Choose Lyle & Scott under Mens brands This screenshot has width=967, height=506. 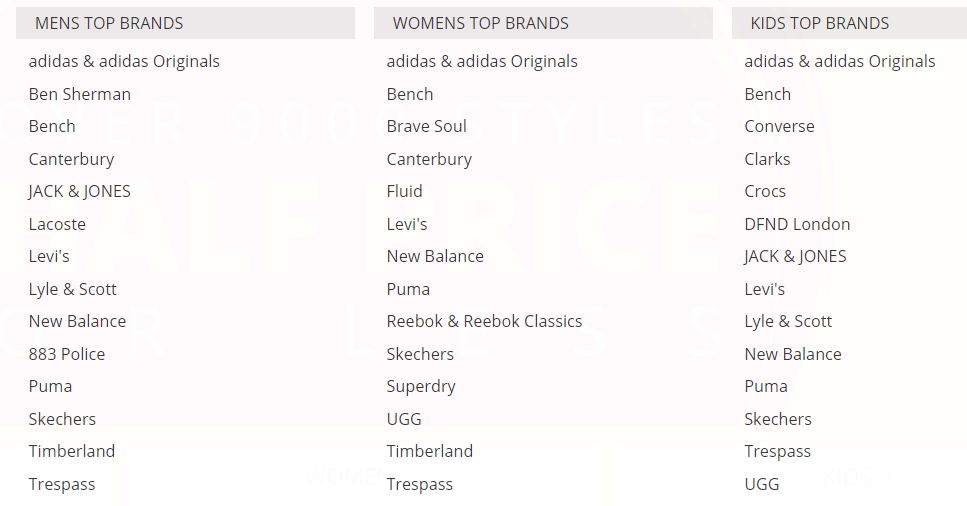73,289
